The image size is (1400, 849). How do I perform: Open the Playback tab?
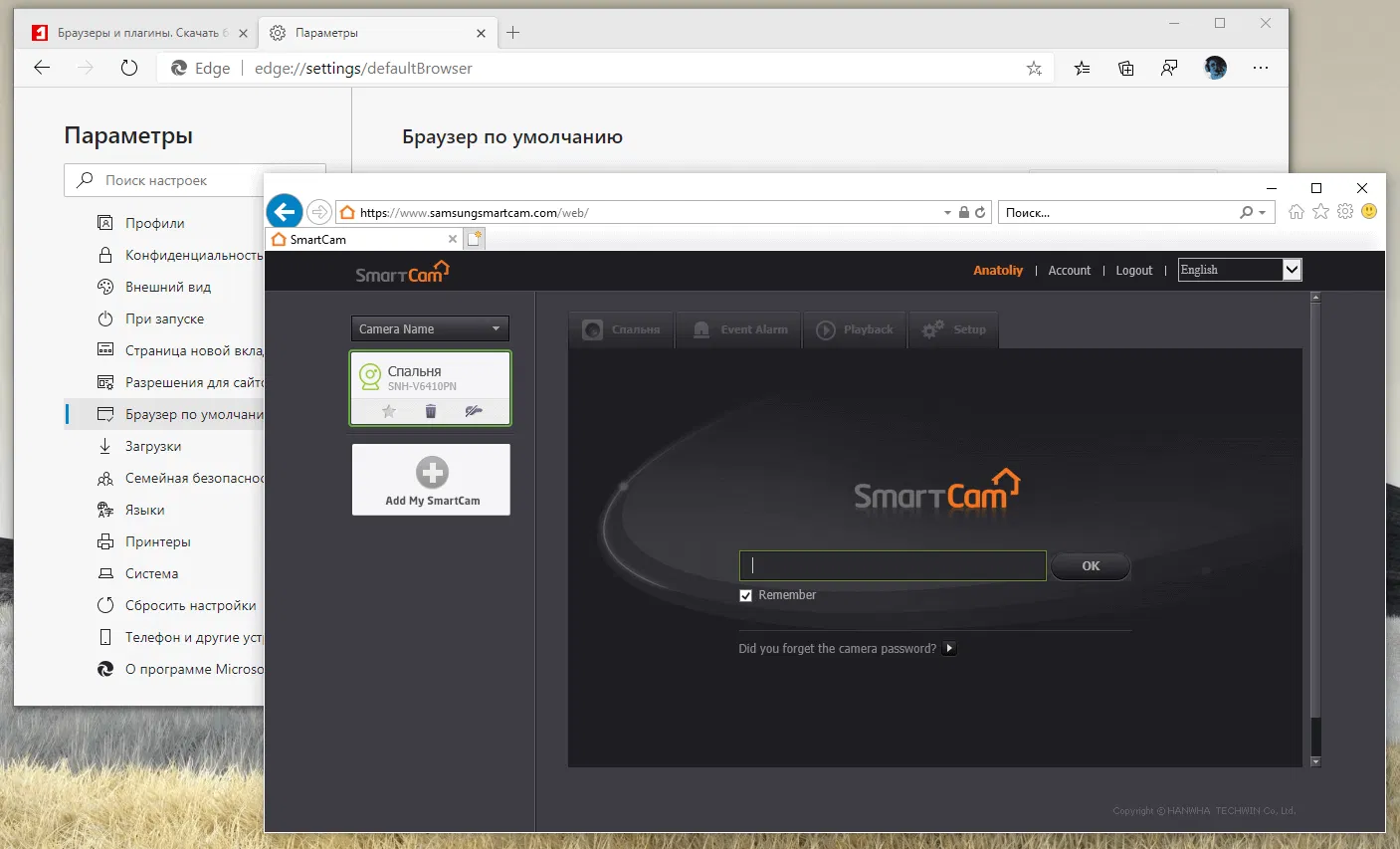[x=855, y=329]
